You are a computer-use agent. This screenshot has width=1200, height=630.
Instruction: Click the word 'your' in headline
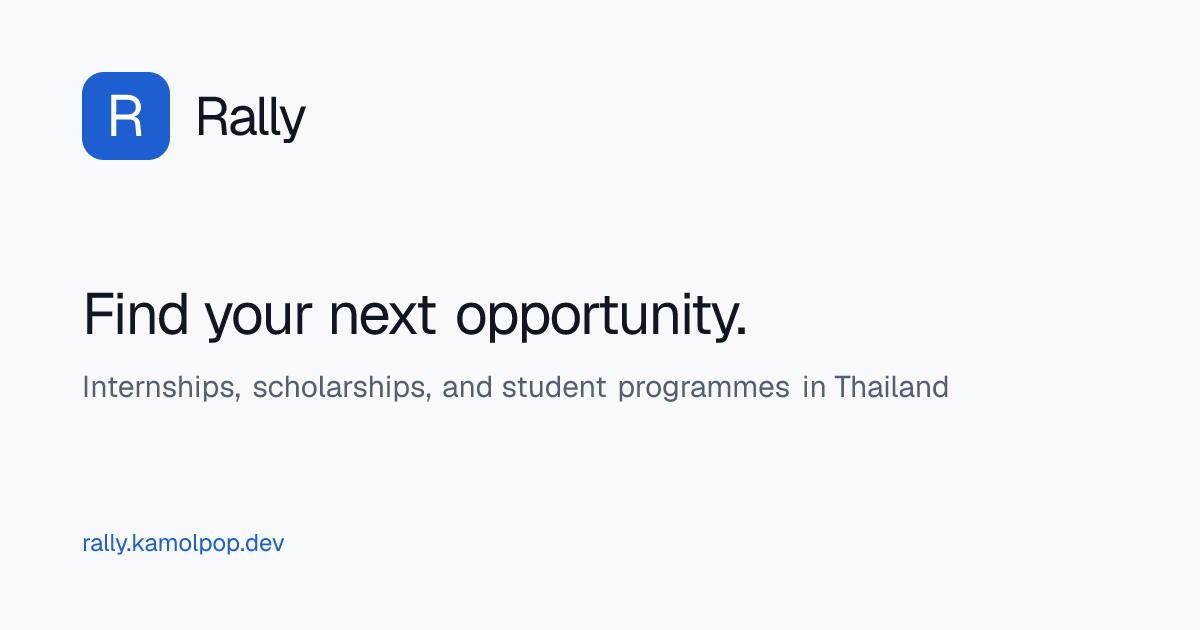(259, 321)
